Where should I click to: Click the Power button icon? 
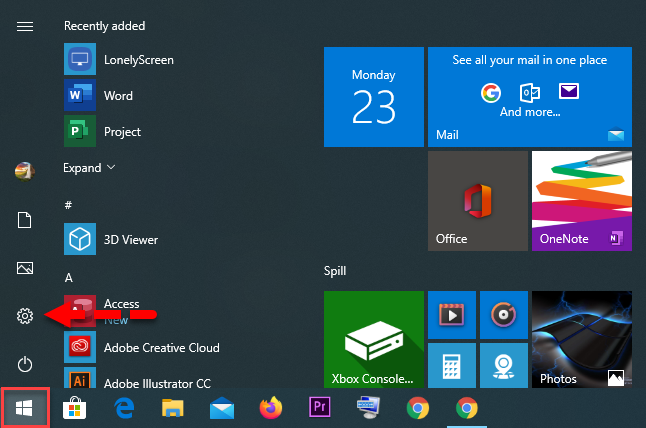[x=25, y=364]
